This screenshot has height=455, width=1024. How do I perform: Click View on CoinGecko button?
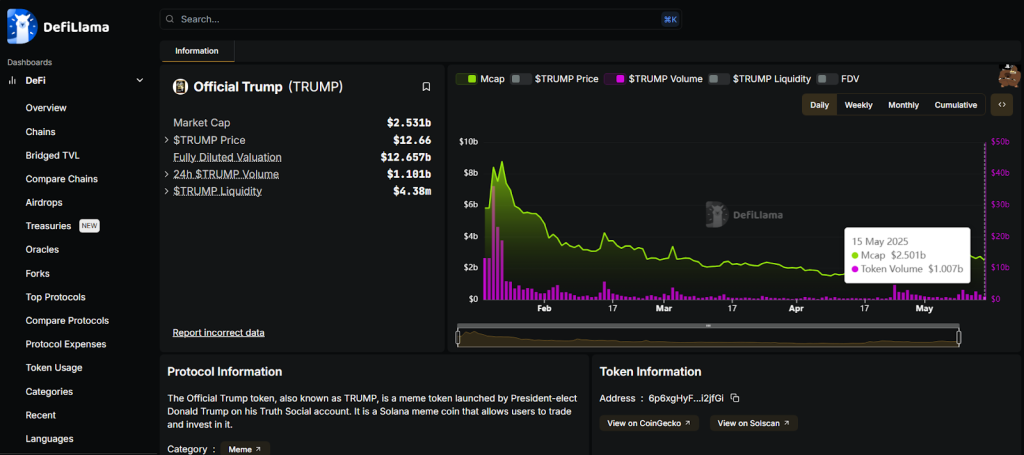(x=649, y=423)
